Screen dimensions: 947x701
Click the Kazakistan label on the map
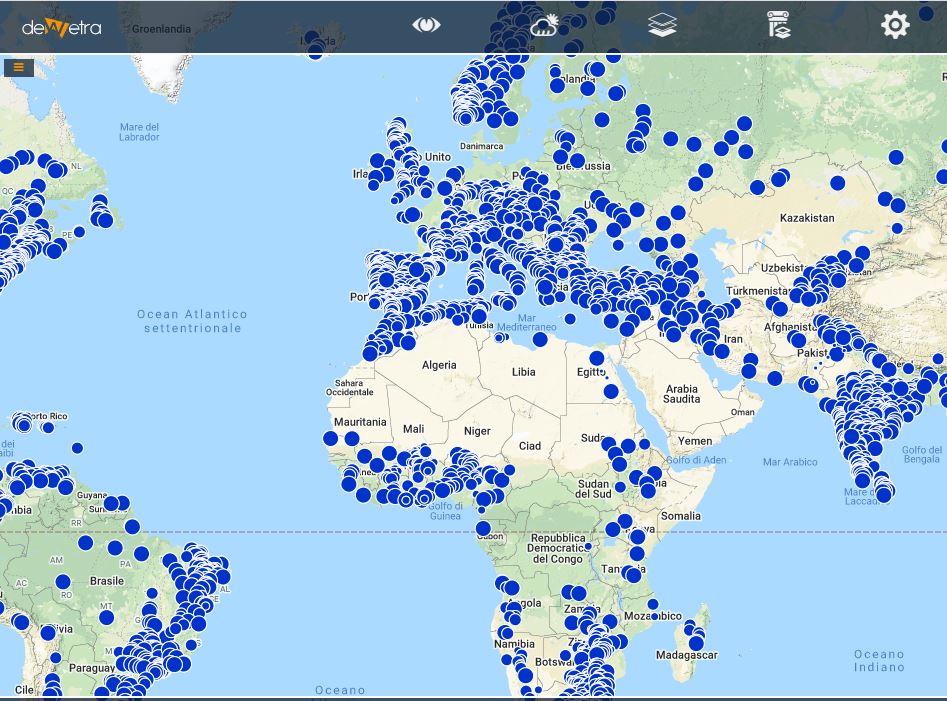(x=806, y=218)
